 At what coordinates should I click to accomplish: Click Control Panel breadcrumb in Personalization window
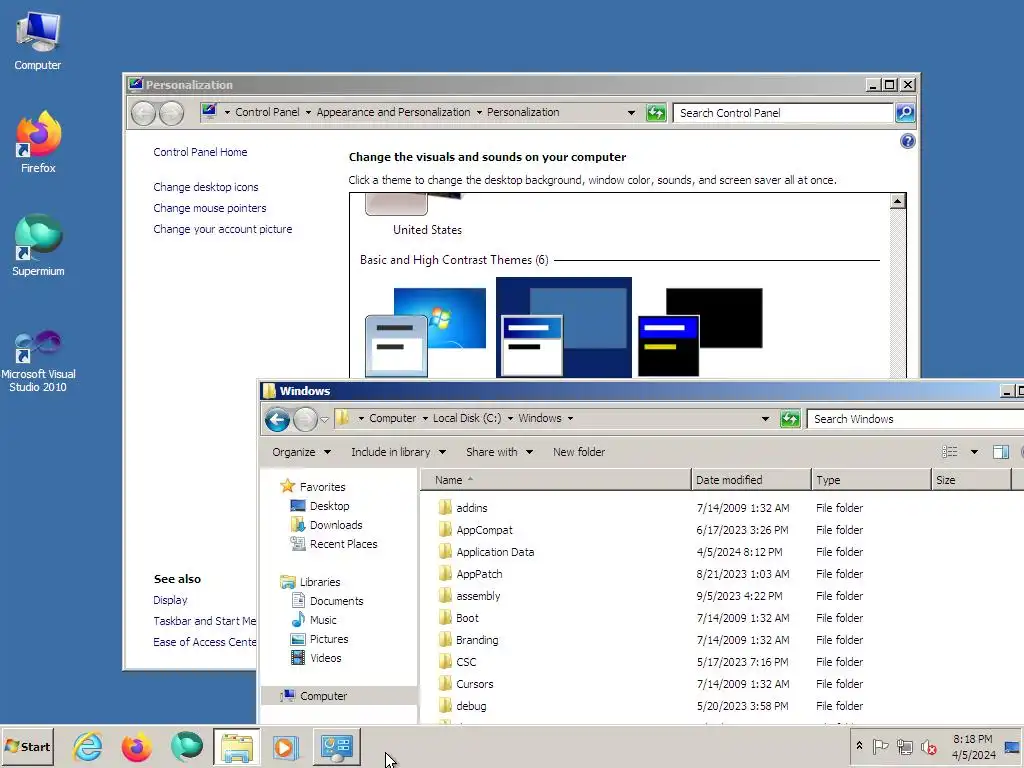[267, 112]
